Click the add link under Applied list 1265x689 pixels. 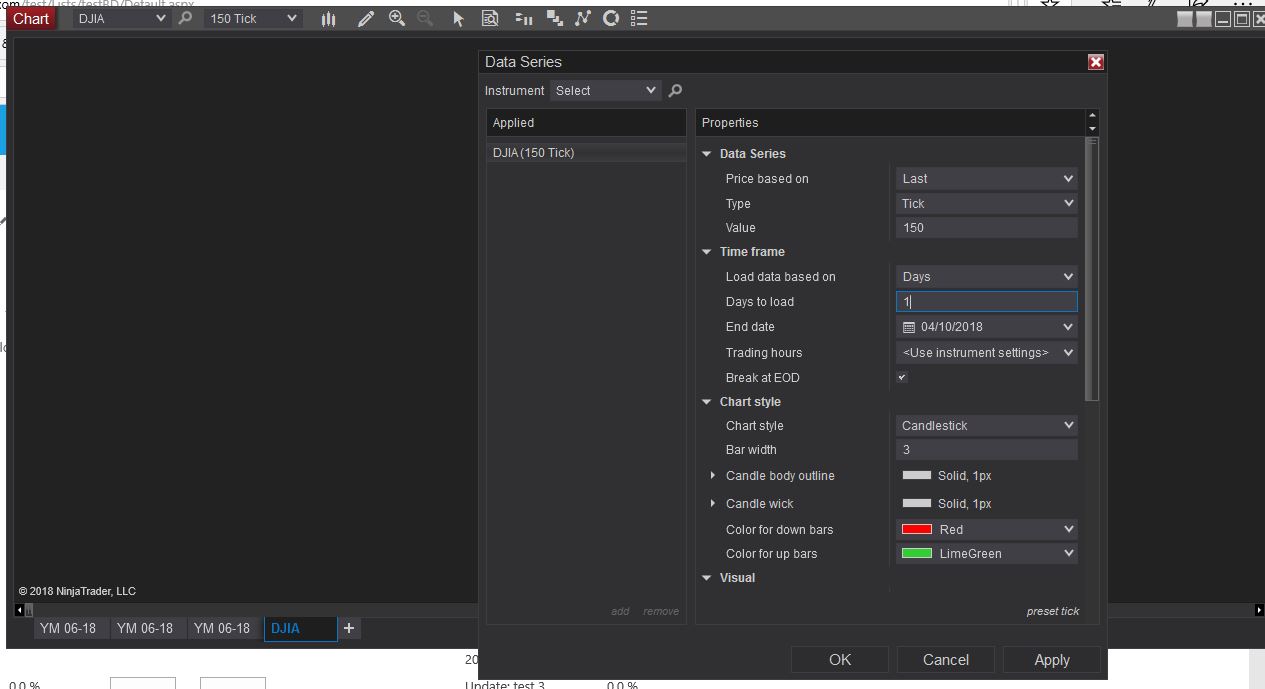click(620, 611)
